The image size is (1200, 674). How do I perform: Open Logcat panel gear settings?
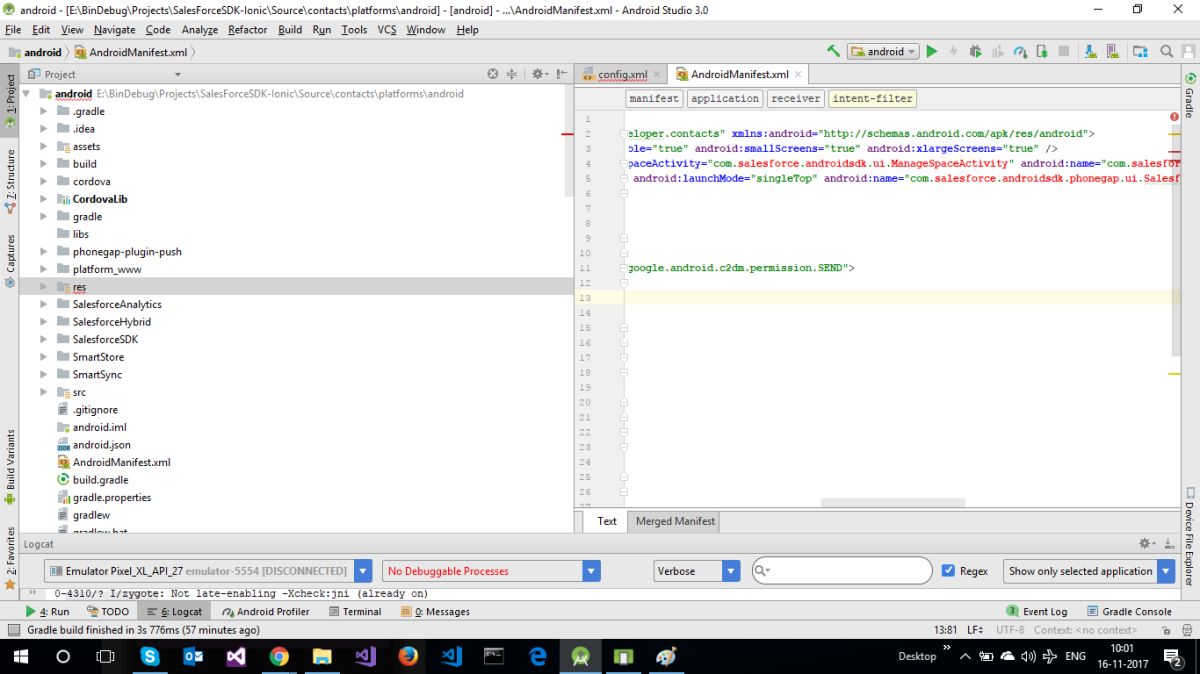(1148, 544)
